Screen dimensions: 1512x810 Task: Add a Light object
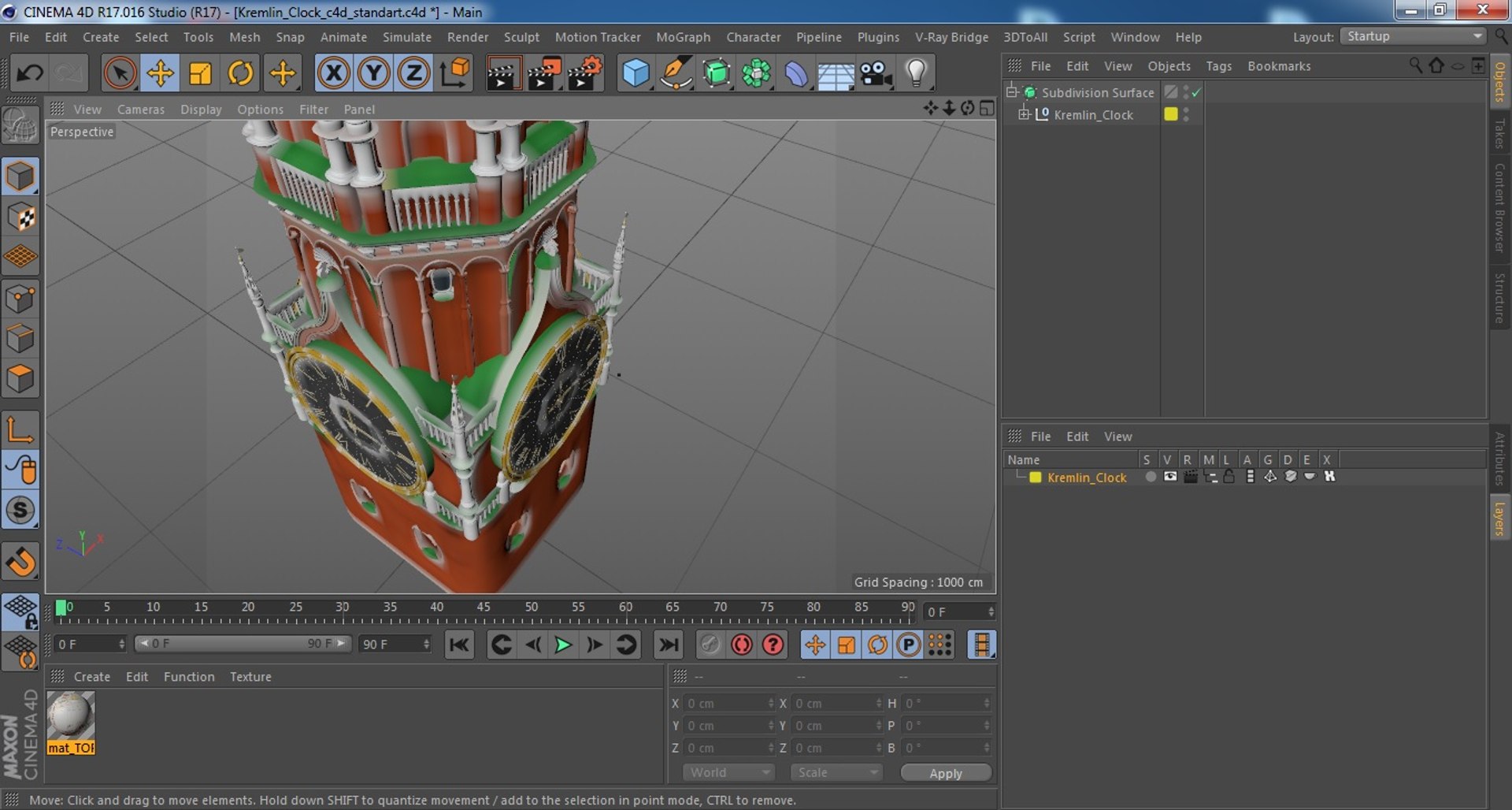coord(916,73)
